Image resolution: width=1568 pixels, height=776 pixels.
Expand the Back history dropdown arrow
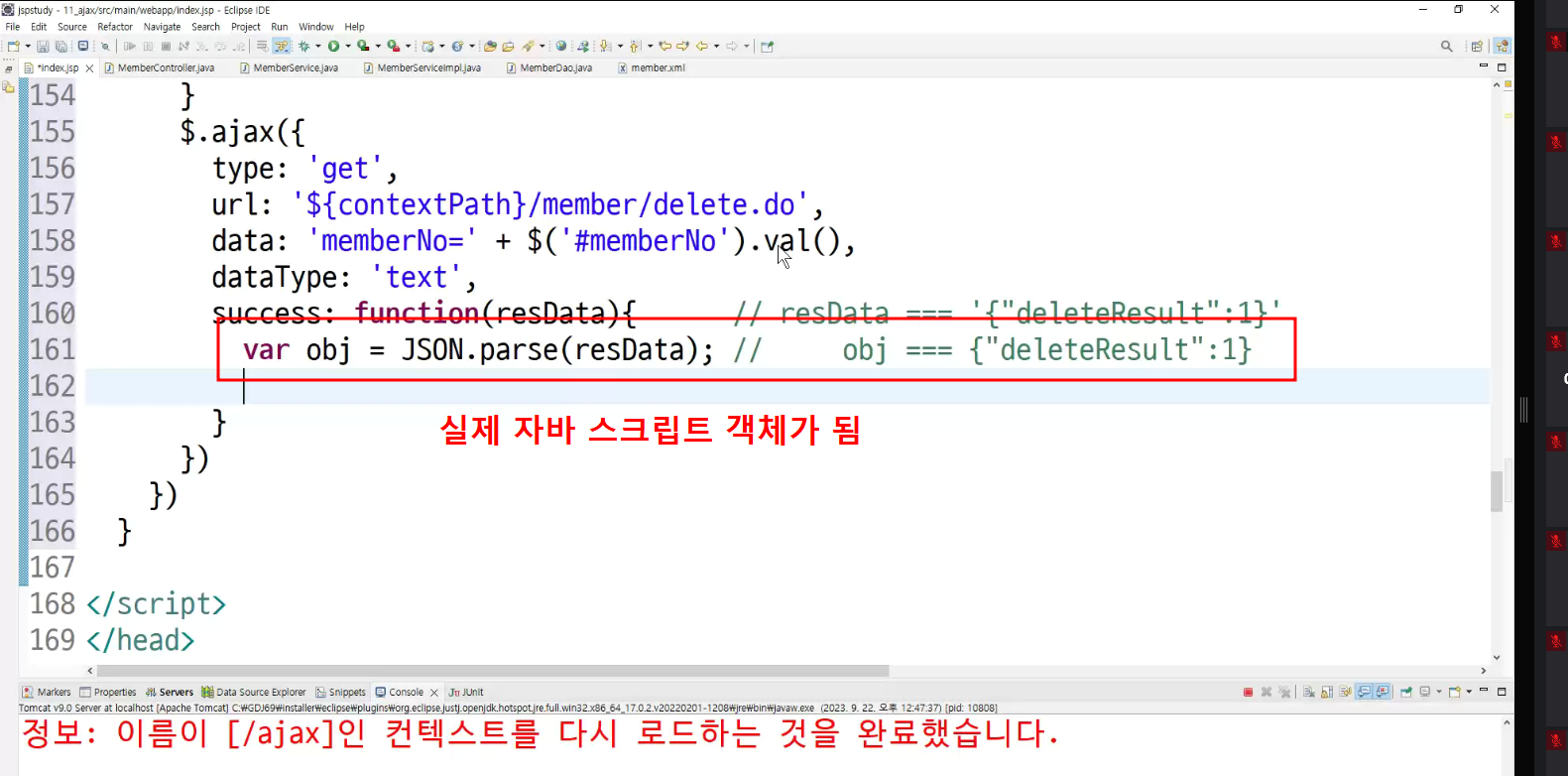point(715,47)
